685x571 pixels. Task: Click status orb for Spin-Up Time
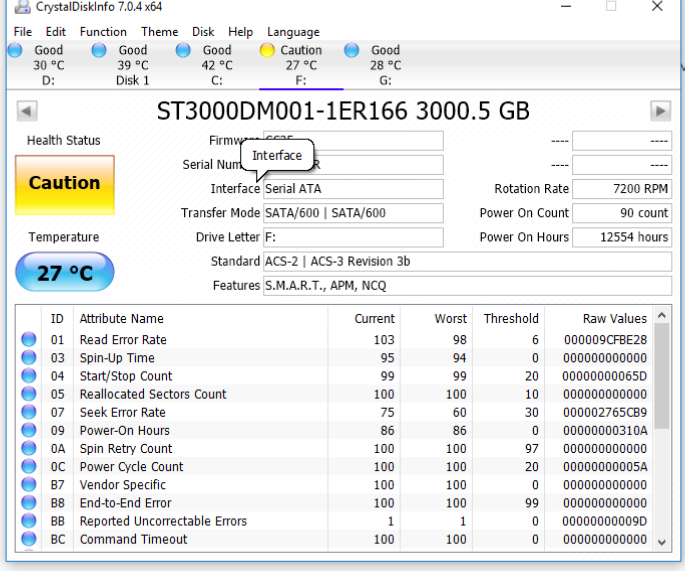tap(29, 357)
